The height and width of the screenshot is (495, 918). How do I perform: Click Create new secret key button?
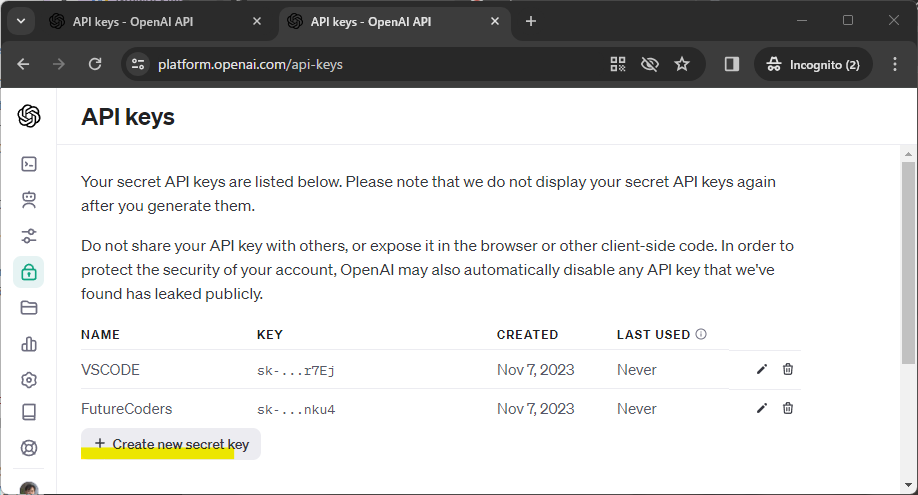tap(171, 444)
